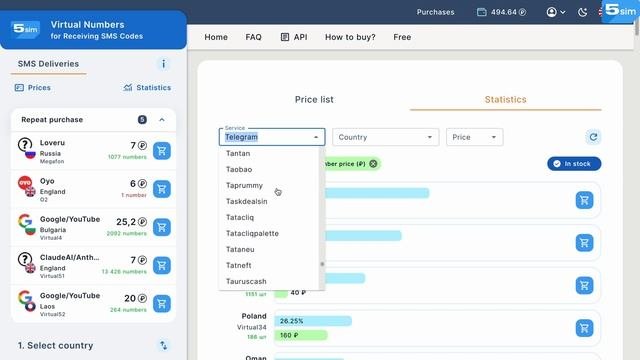Open the Statistics link in sidebar

[147, 88]
